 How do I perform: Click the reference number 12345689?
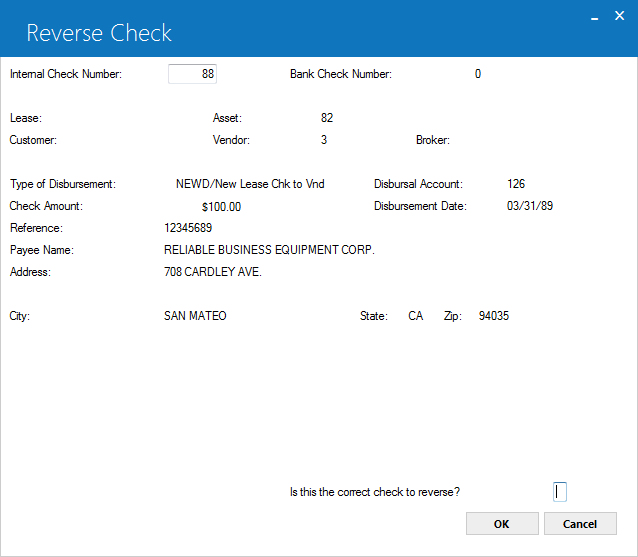(188, 228)
